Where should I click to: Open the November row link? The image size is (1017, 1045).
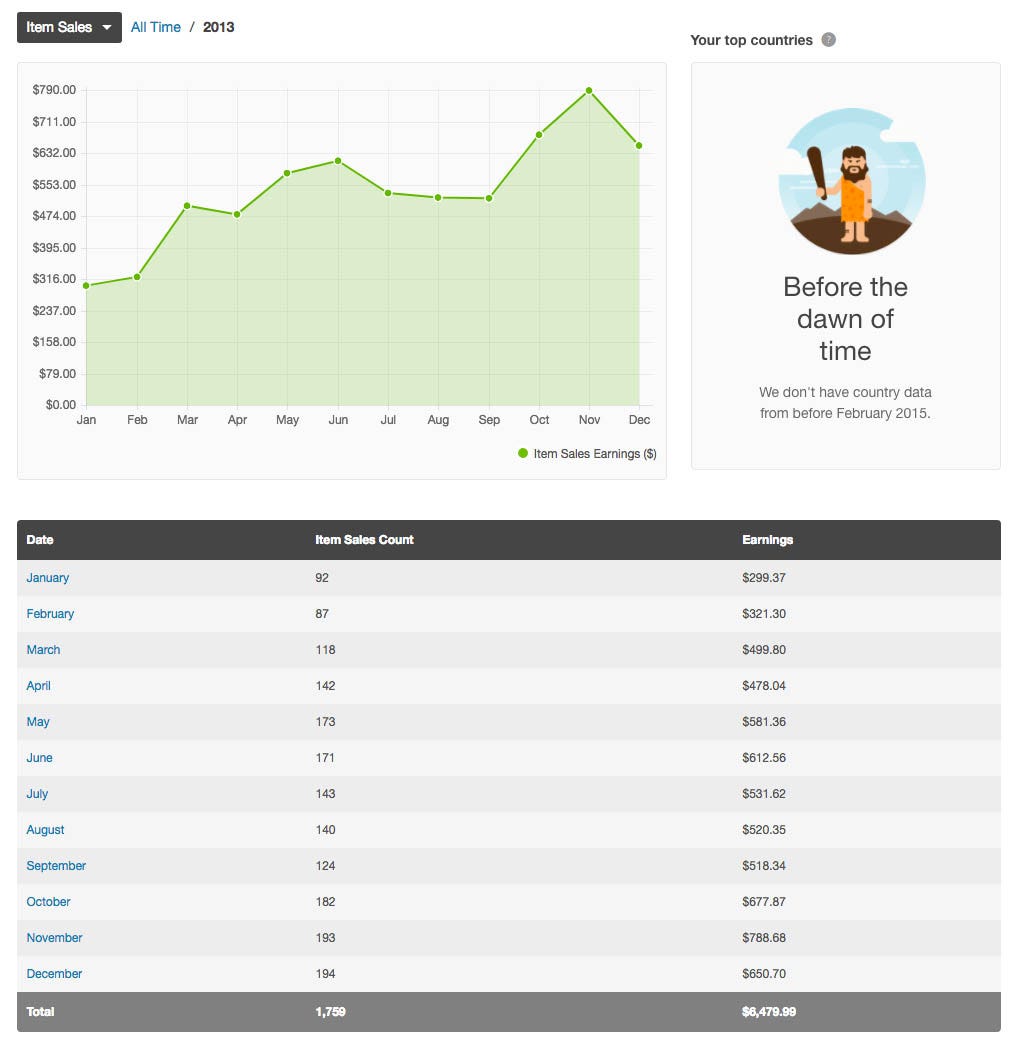pos(54,938)
